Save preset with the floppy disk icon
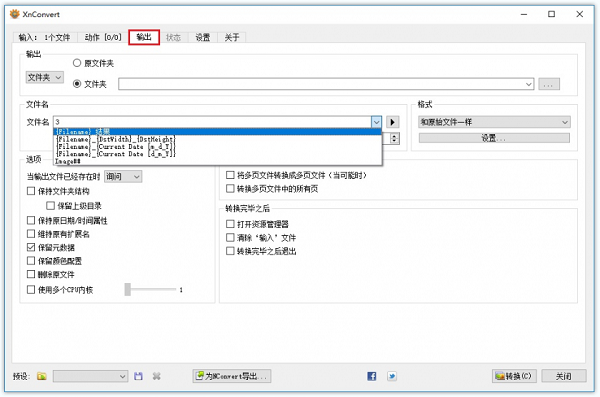The height and width of the screenshot is (397, 600). point(138,376)
